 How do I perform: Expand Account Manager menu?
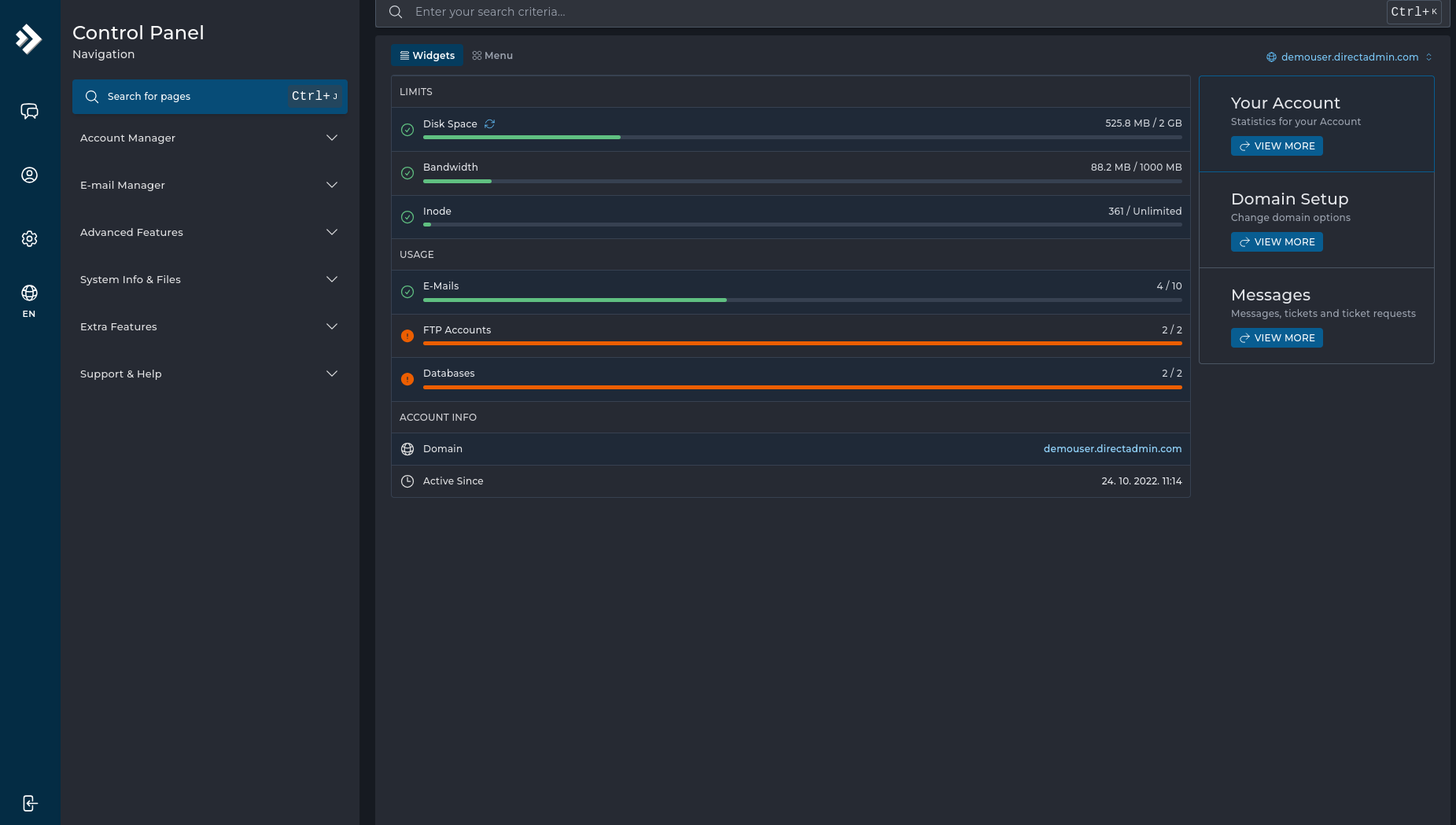point(209,138)
